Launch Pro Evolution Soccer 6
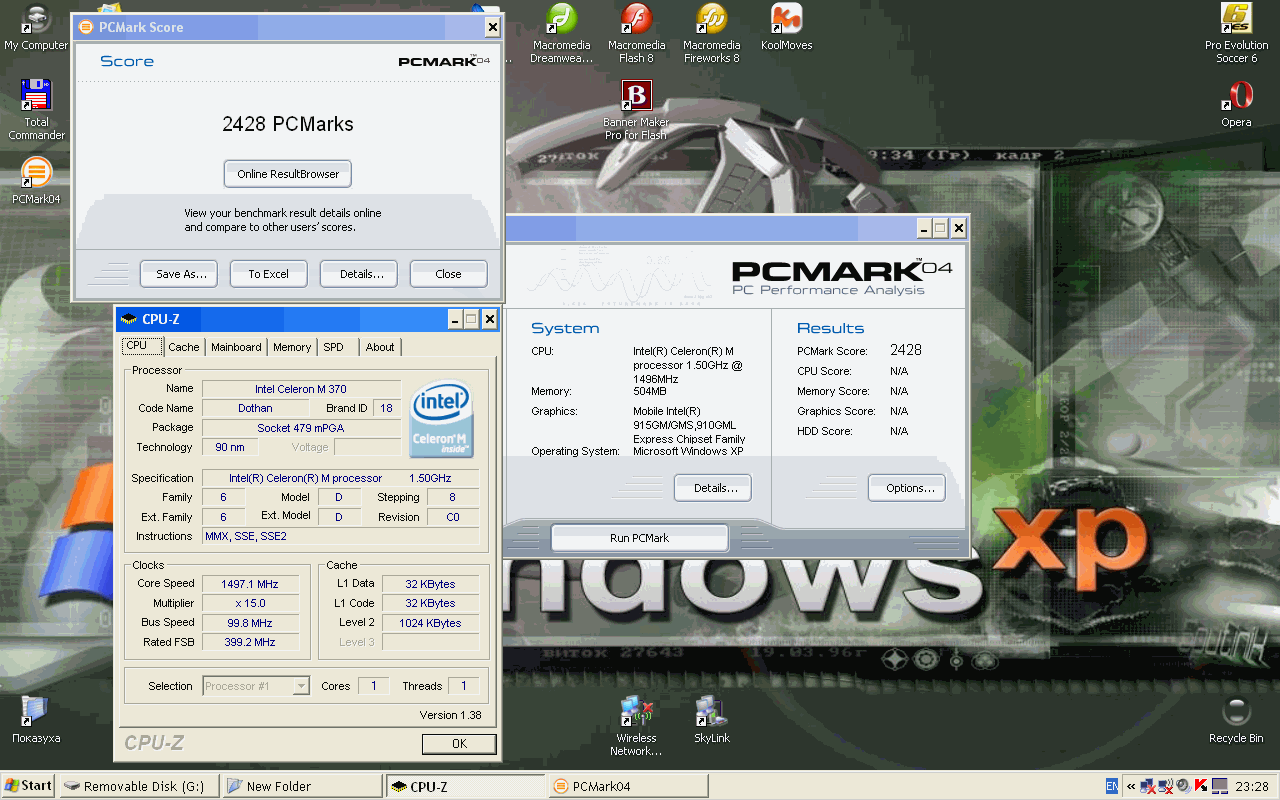This screenshot has width=1280, height=800. pyautogui.click(x=1236, y=34)
